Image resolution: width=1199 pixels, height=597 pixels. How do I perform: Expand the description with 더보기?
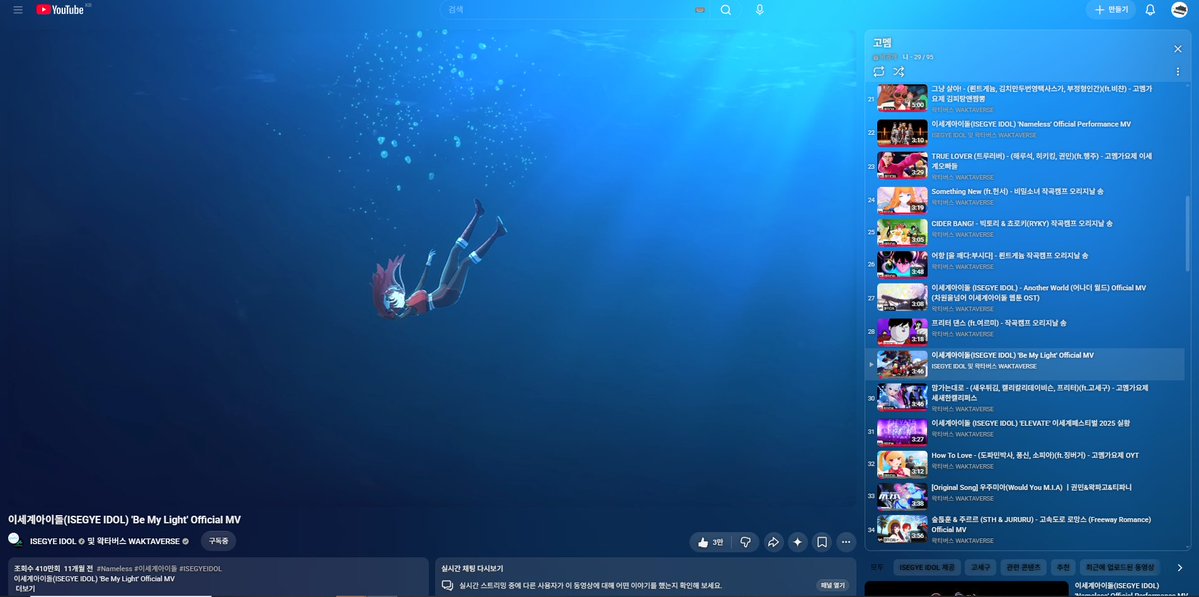[x=25, y=589]
